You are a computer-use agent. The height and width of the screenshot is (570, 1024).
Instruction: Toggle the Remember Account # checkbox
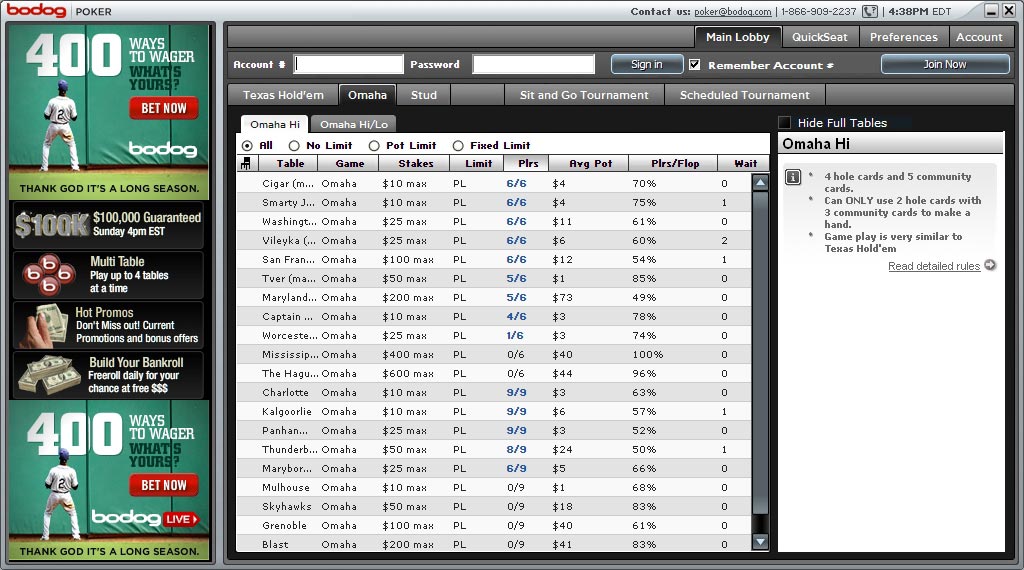[x=694, y=65]
